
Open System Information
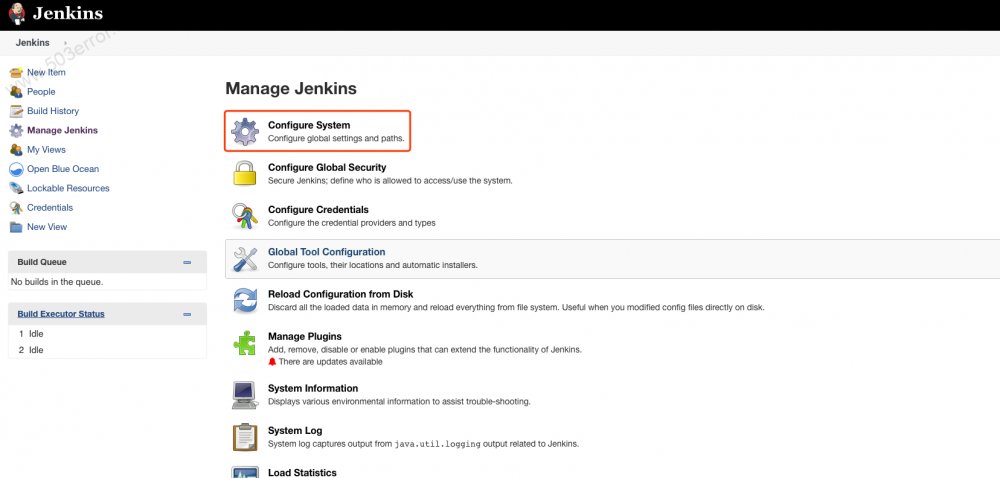pyautogui.click(x=313, y=388)
